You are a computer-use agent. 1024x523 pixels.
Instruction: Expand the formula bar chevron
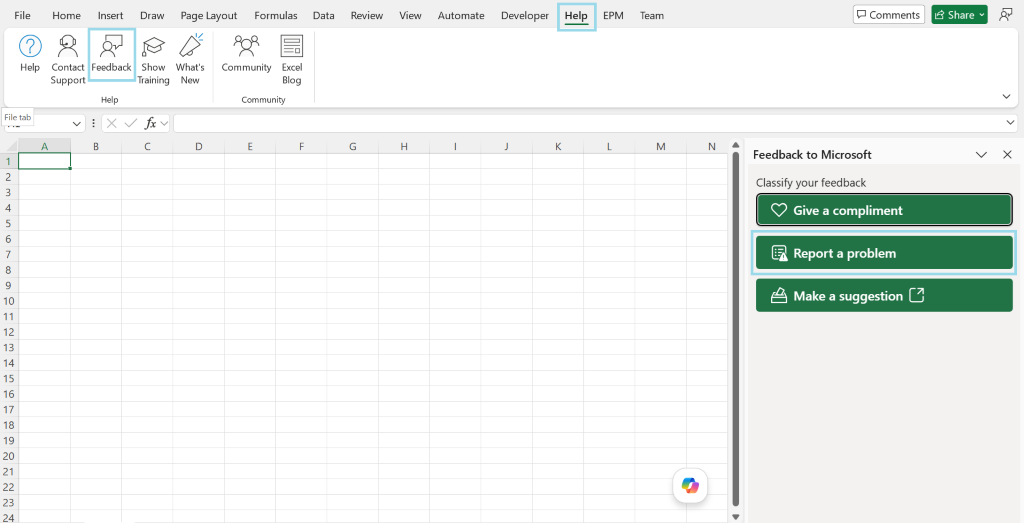(1010, 122)
